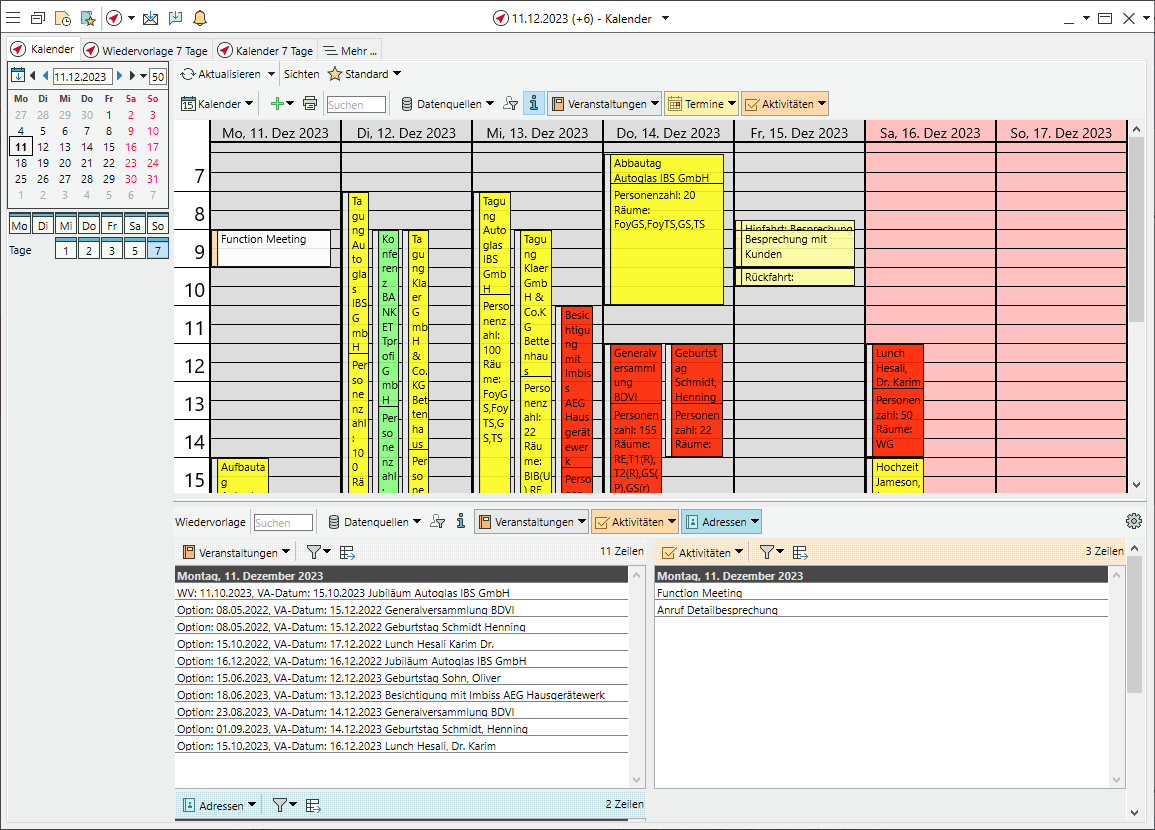Click the Aktualisieren refresh icon

coord(188,74)
